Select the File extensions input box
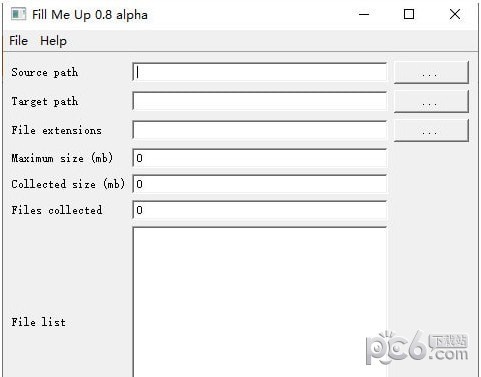481x377 pixels. pos(260,130)
